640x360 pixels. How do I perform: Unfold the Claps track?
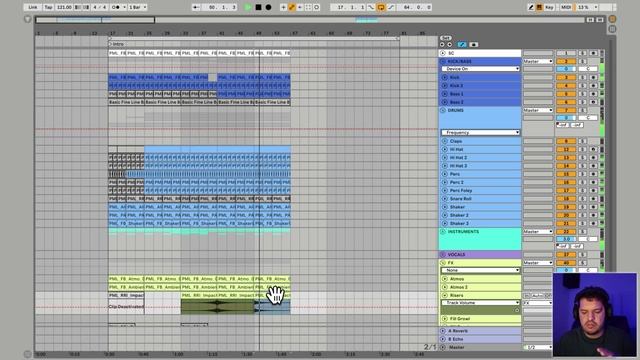[x=445, y=141]
